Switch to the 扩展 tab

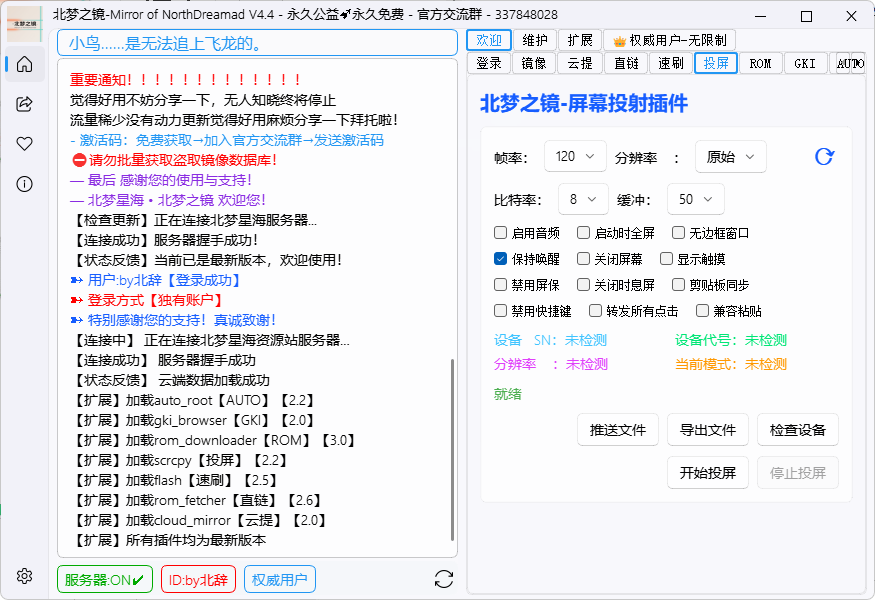[x=580, y=40]
